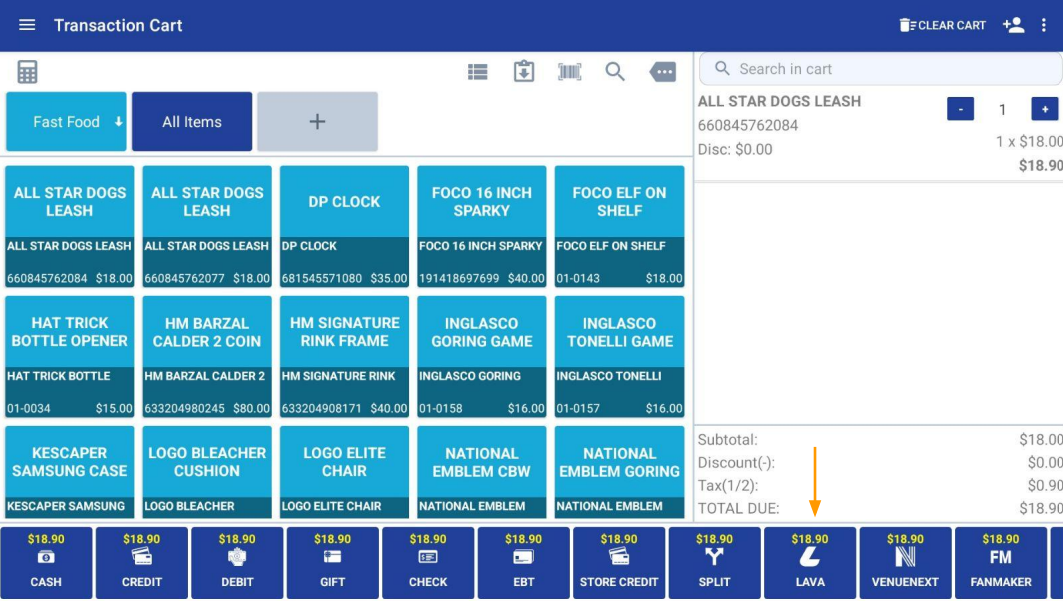This screenshot has width=1063, height=601.
Task: Click the add customer icon
Action: [1013, 25]
